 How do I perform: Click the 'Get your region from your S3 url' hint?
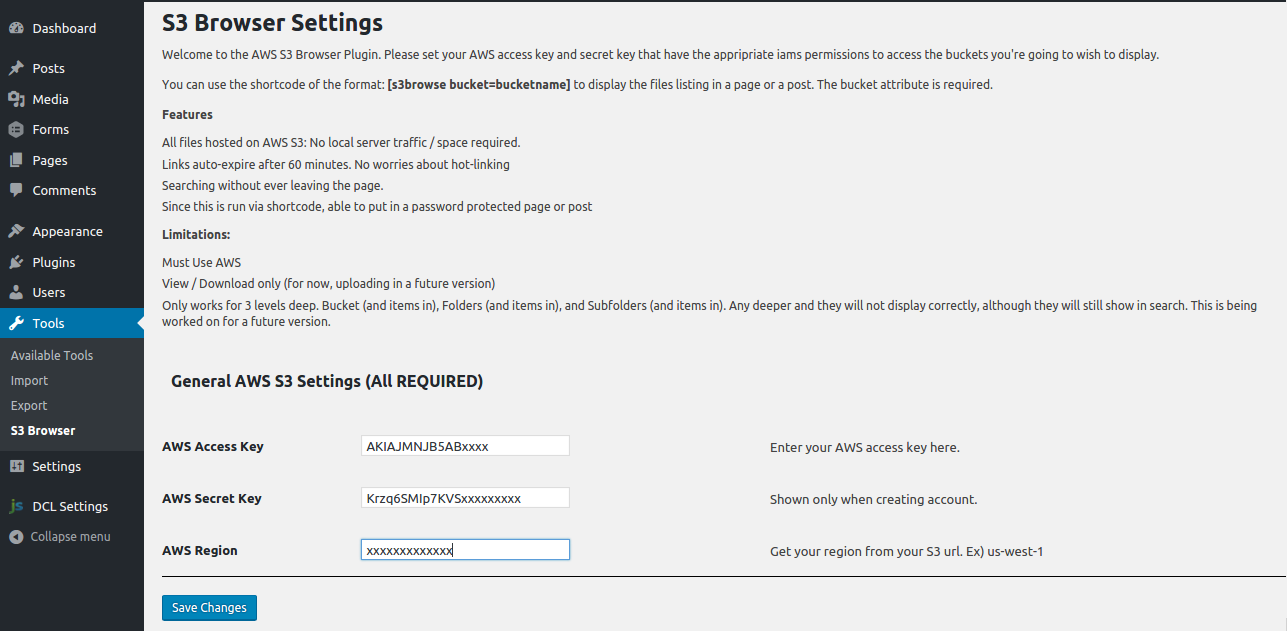[907, 551]
